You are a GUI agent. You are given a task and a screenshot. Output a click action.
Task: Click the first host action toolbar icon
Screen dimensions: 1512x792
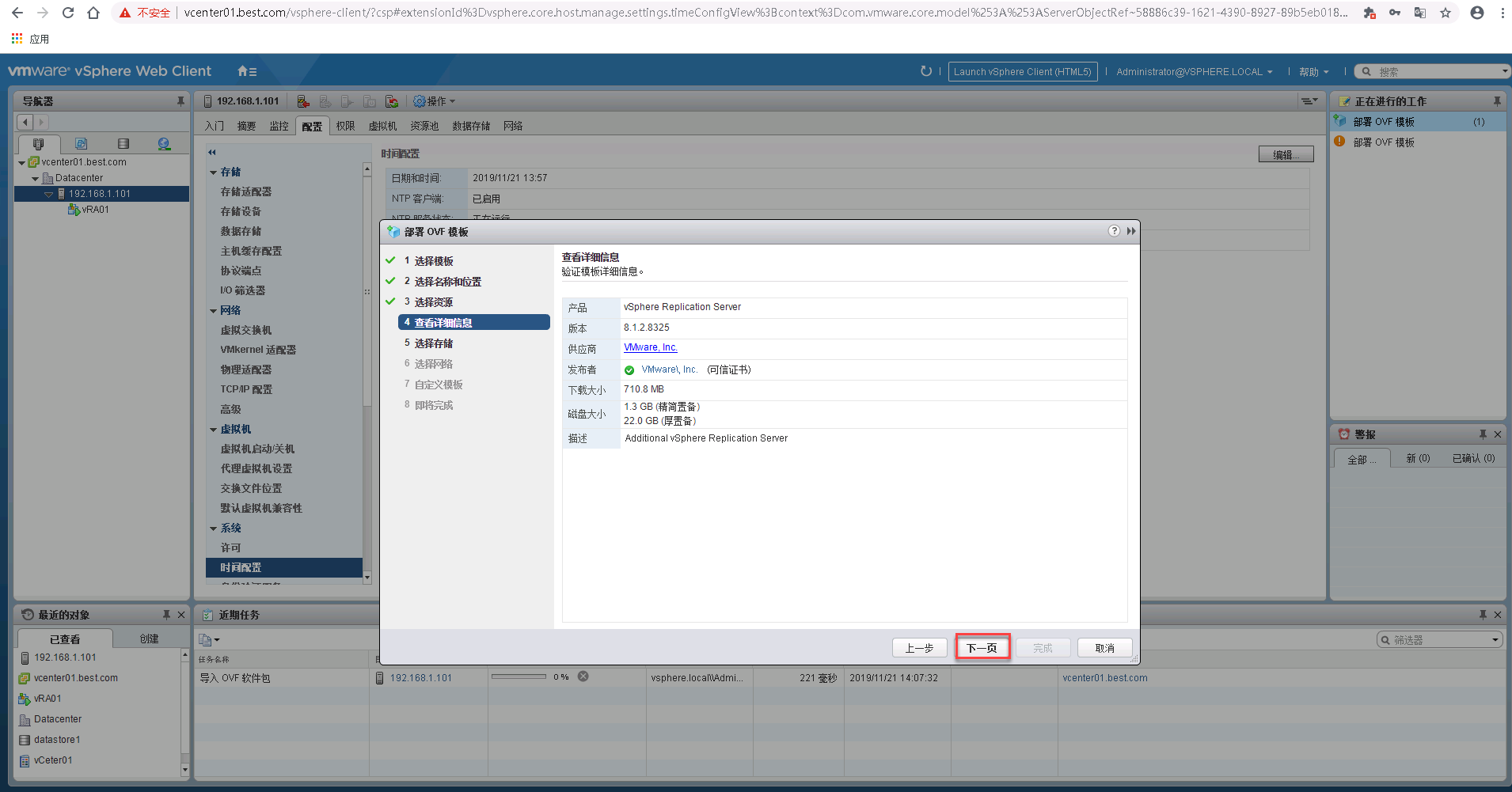pyautogui.click(x=303, y=101)
